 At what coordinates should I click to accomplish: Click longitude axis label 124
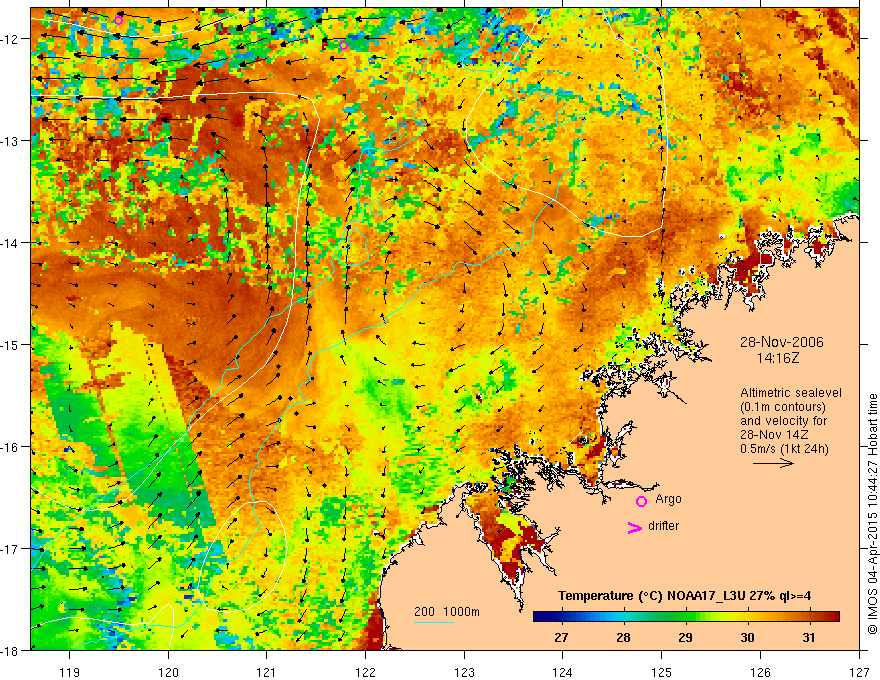563,672
